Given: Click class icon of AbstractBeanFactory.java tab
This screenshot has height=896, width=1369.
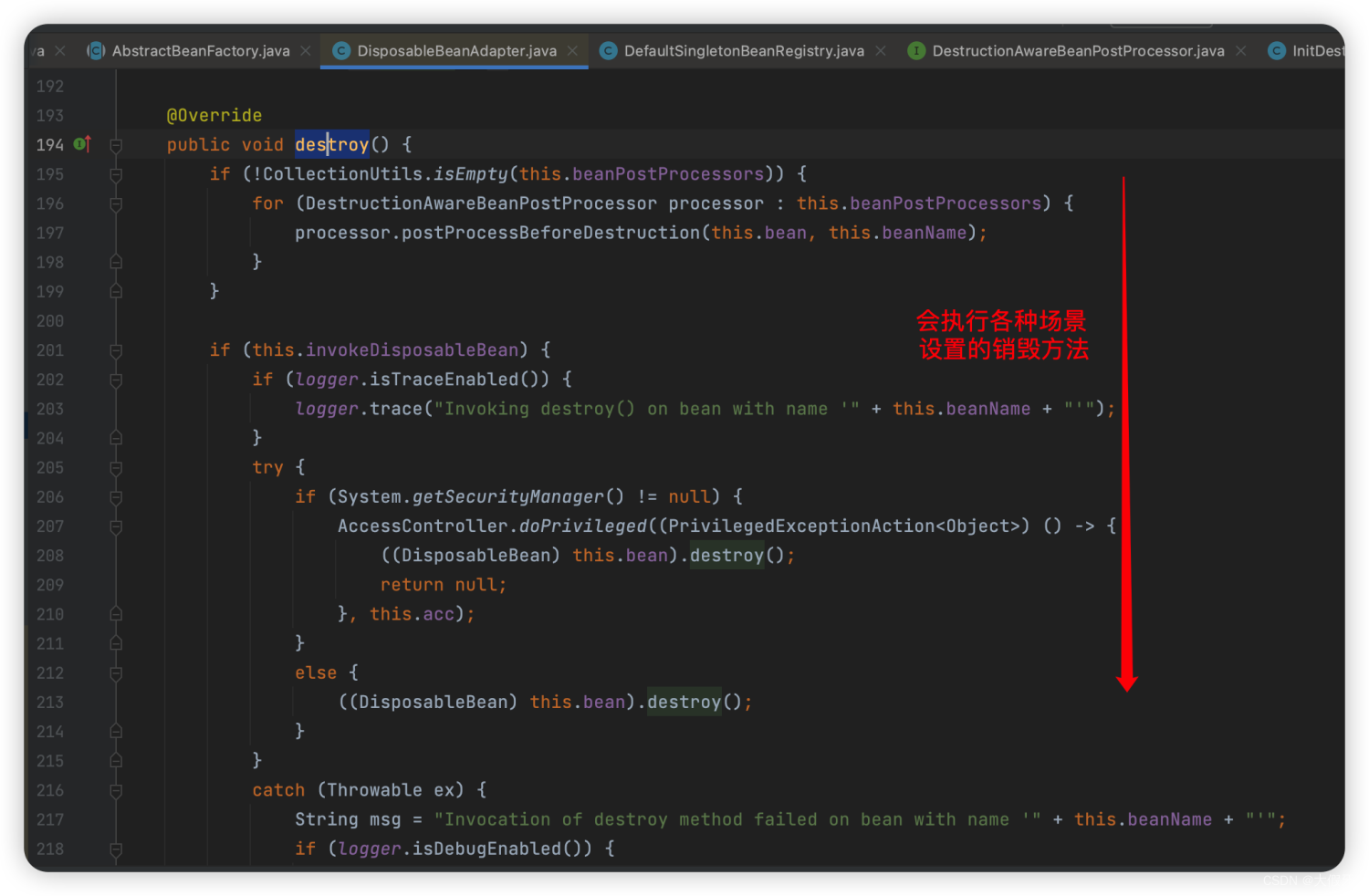Looking at the screenshot, I should 96,51.
